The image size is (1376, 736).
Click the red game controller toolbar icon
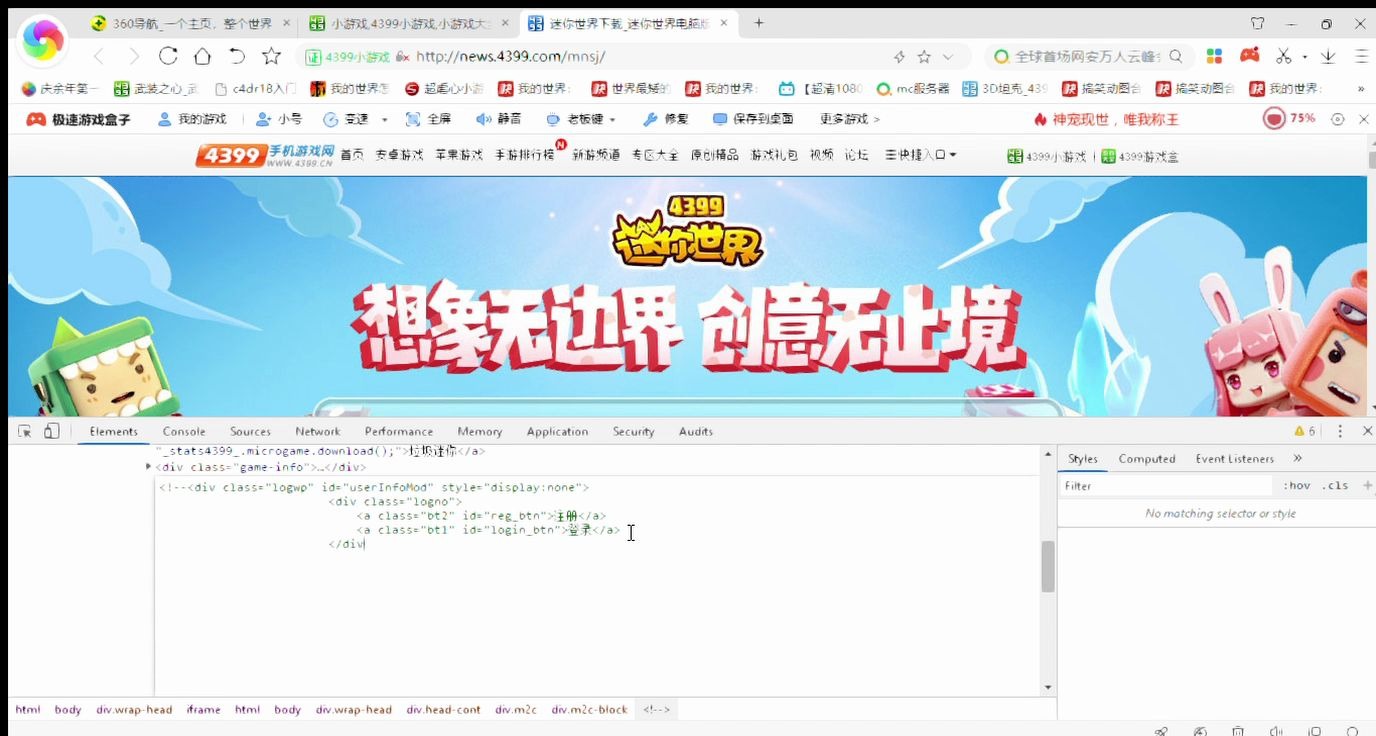(1250, 56)
